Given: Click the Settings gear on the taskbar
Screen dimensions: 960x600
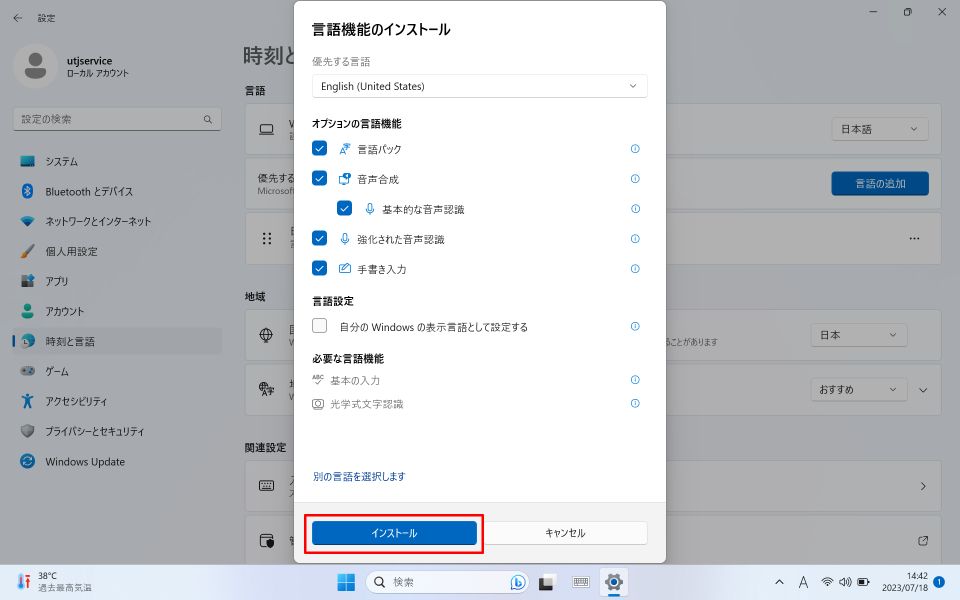Looking at the screenshot, I should 613,582.
